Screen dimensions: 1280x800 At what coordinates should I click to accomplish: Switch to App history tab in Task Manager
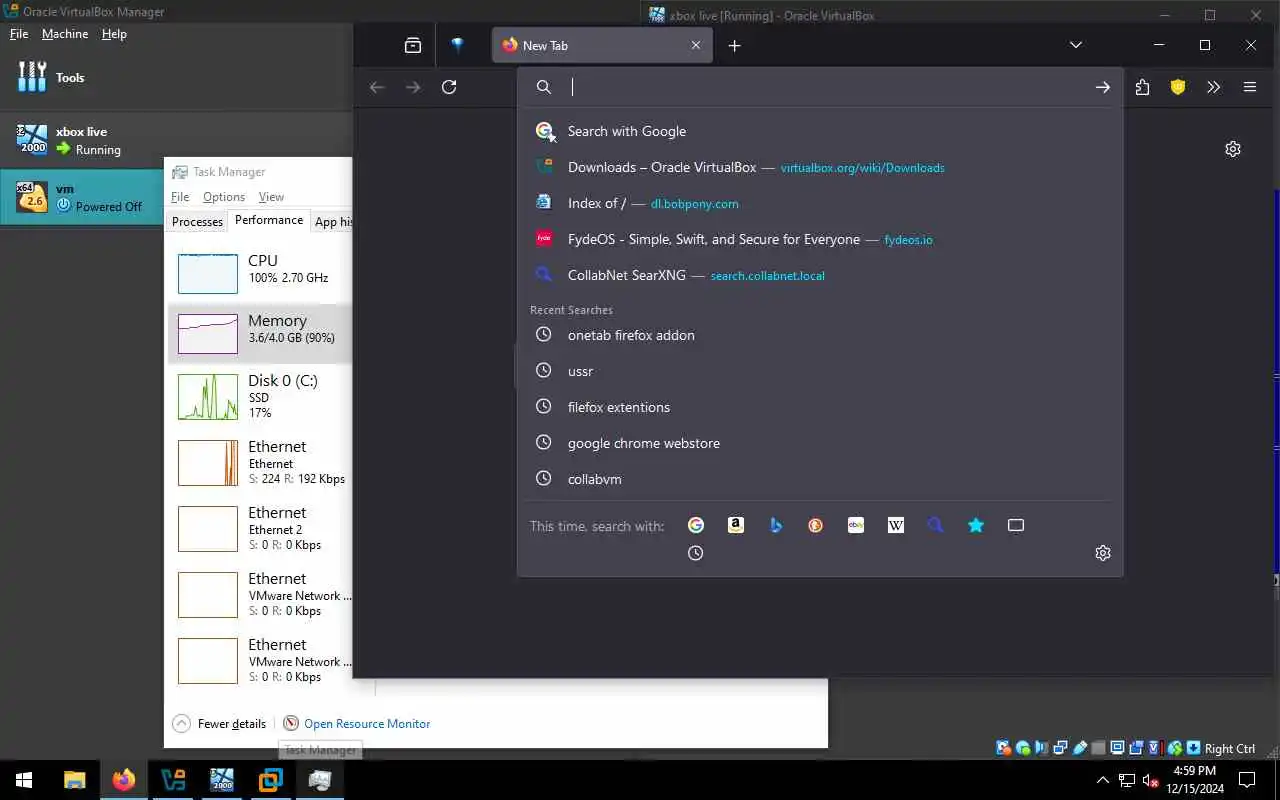[331, 222]
